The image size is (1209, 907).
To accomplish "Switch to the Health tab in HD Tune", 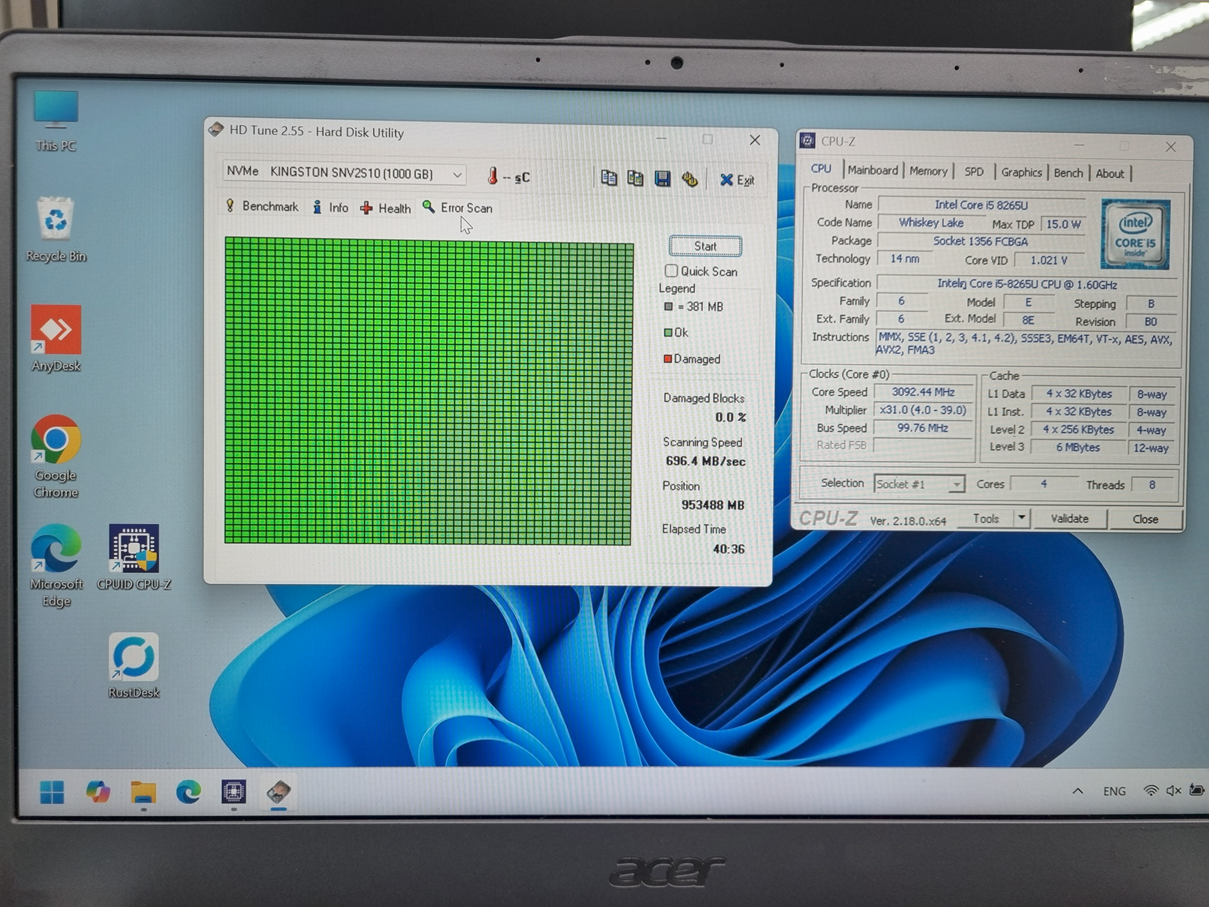I will [x=386, y=208].
